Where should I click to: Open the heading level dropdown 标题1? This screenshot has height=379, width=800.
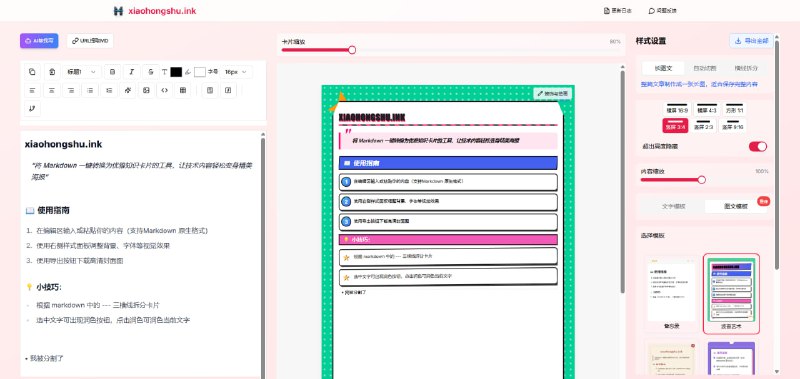tap(82, 72)
